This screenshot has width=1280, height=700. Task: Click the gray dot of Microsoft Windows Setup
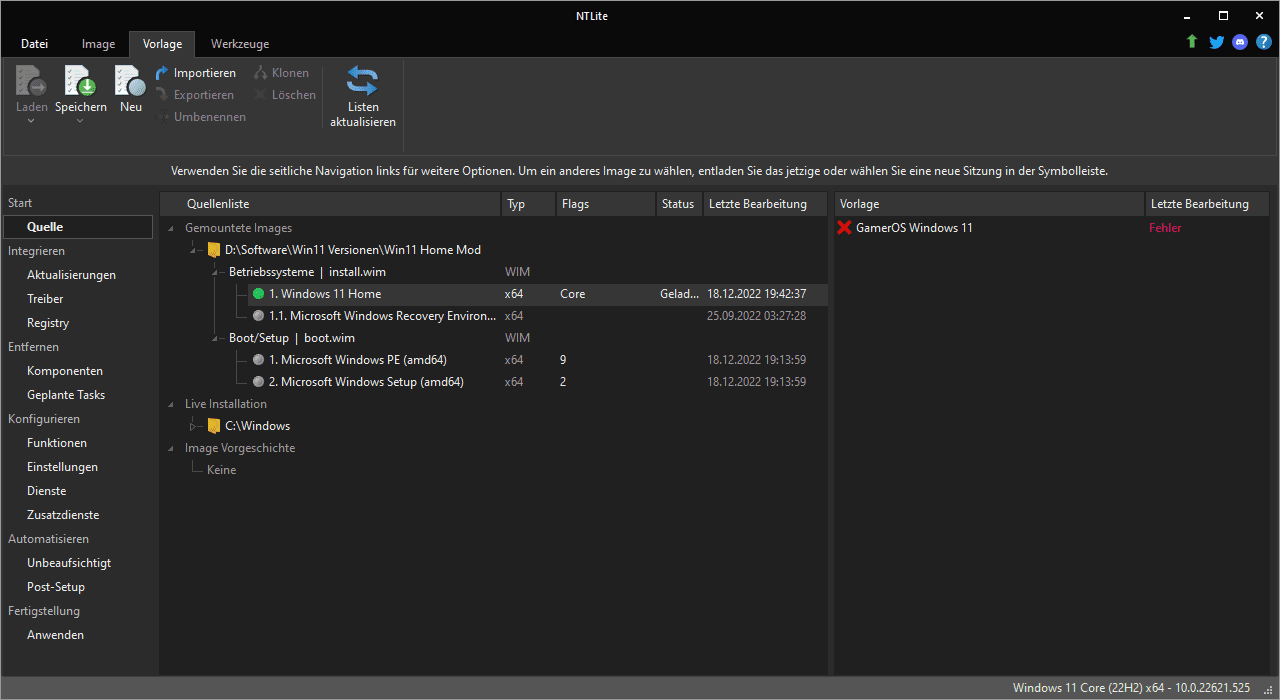[259, 382]
